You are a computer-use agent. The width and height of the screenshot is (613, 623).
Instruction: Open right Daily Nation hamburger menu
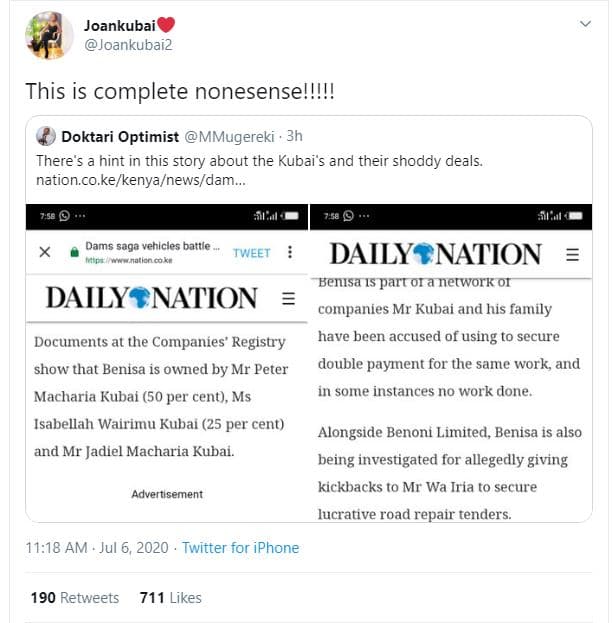[x=573, y=254]
